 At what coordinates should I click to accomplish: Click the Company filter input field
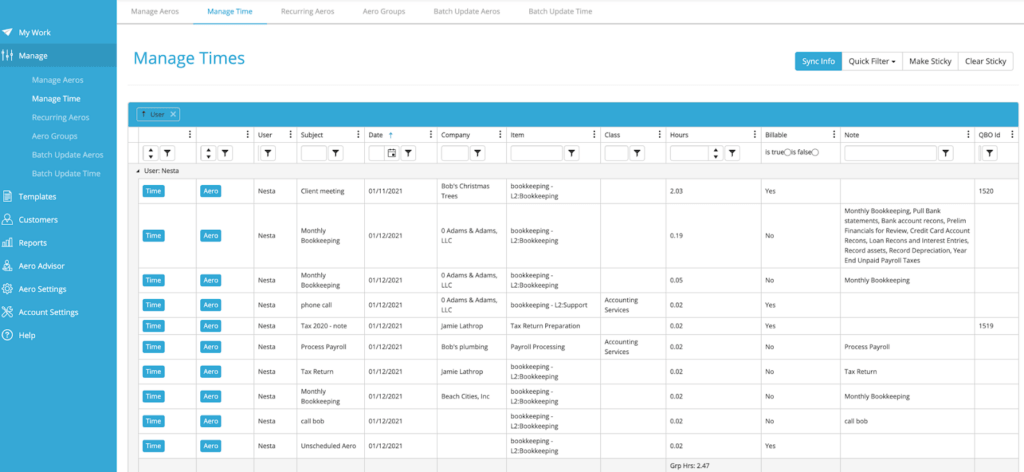coord(455,153)
